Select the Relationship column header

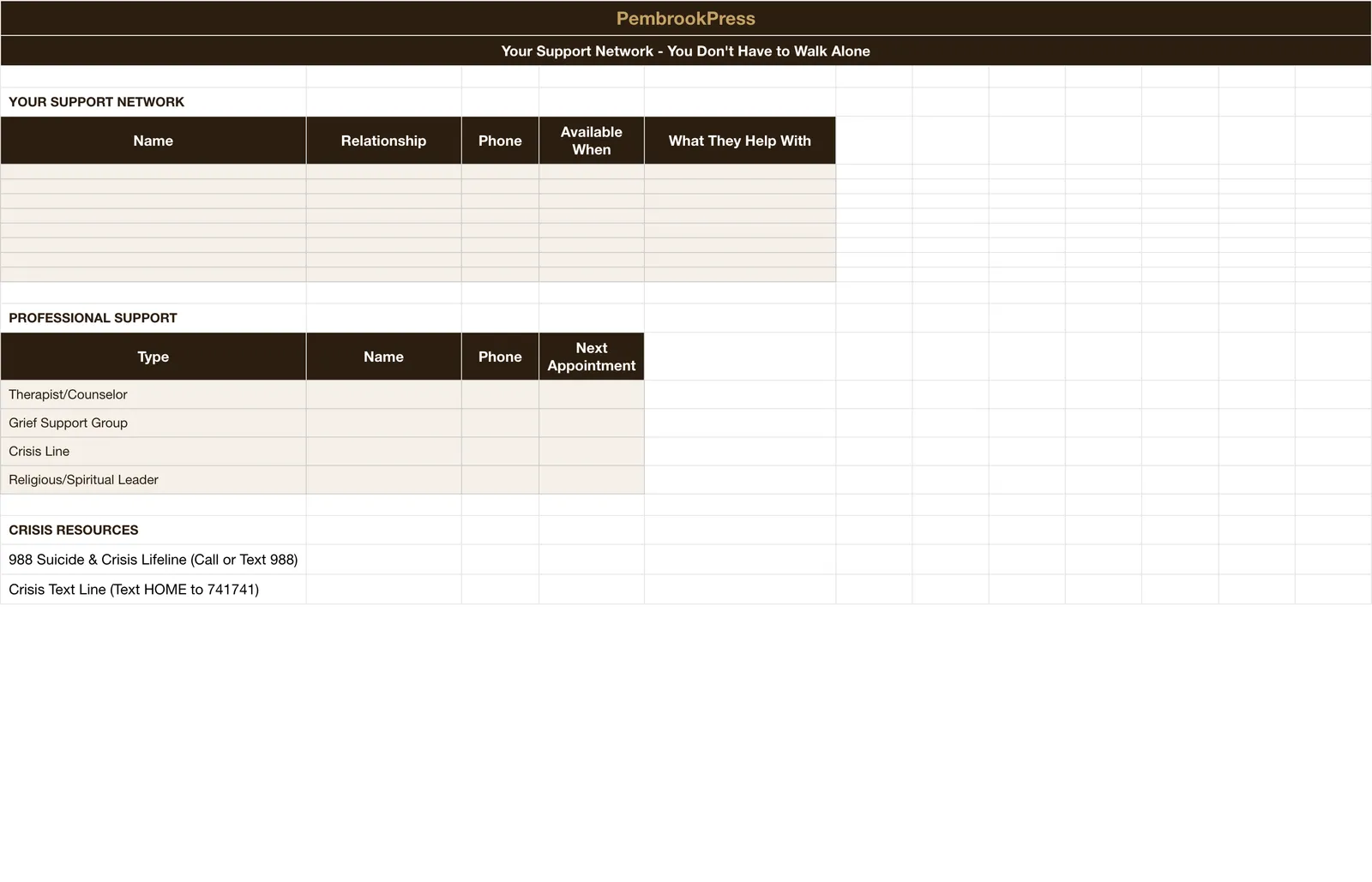pos(383,141)
